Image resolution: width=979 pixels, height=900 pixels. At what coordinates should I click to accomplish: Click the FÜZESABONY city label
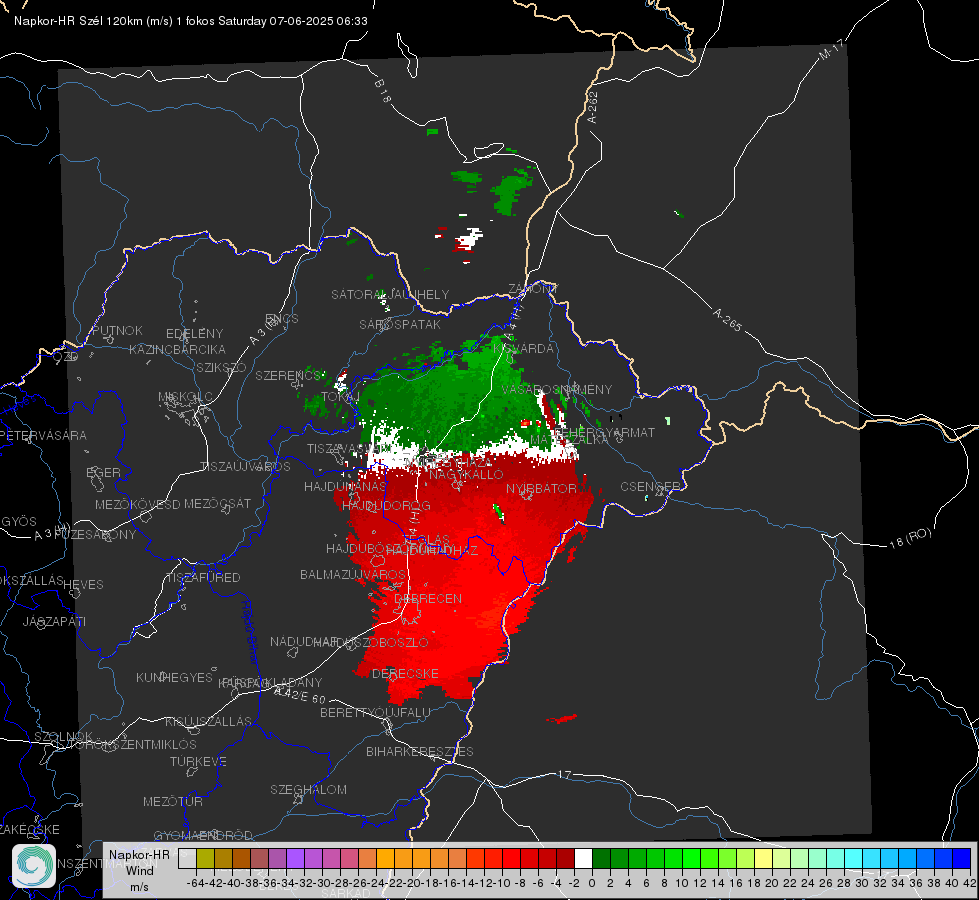click(95, 535)
